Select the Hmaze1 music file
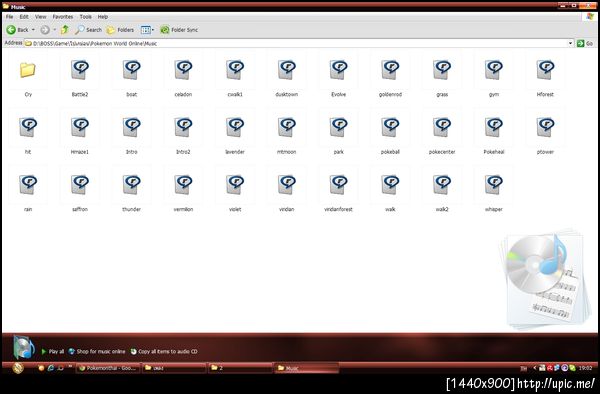The width and height of the screenshot is (600, 394). tap(80, 128)
